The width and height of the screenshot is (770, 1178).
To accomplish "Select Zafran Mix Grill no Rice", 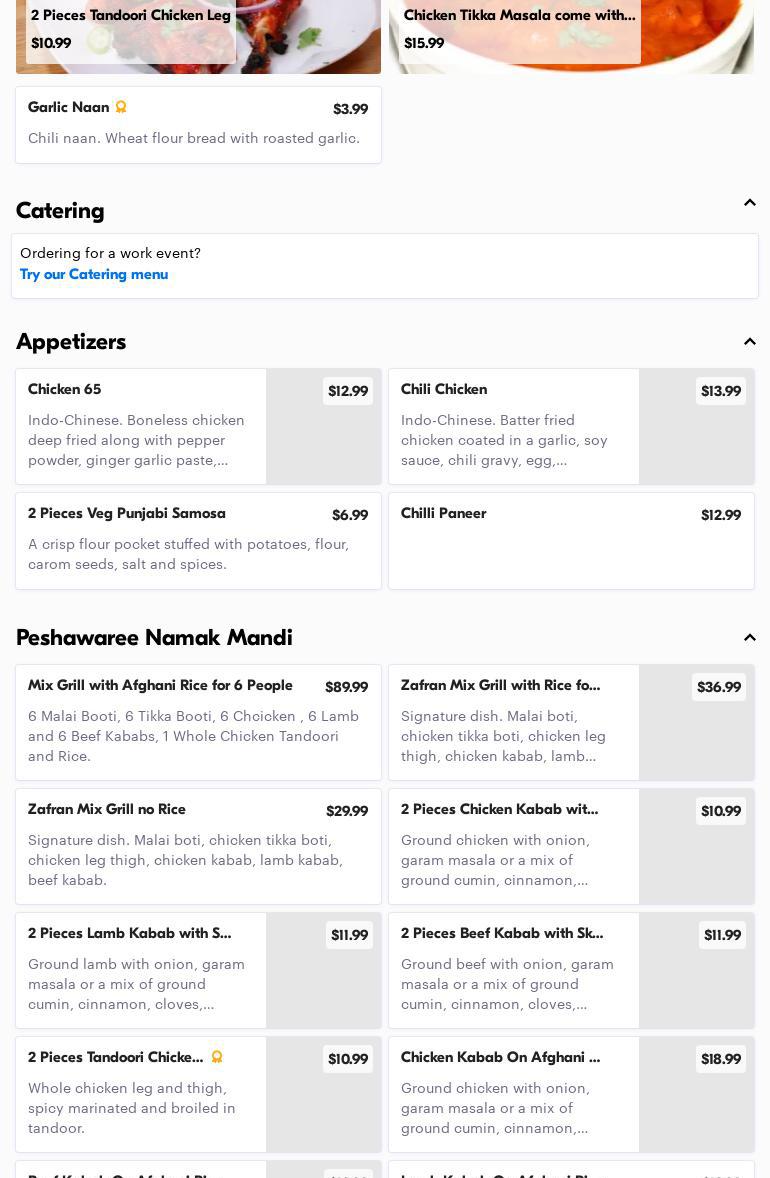I will (198, 846).
